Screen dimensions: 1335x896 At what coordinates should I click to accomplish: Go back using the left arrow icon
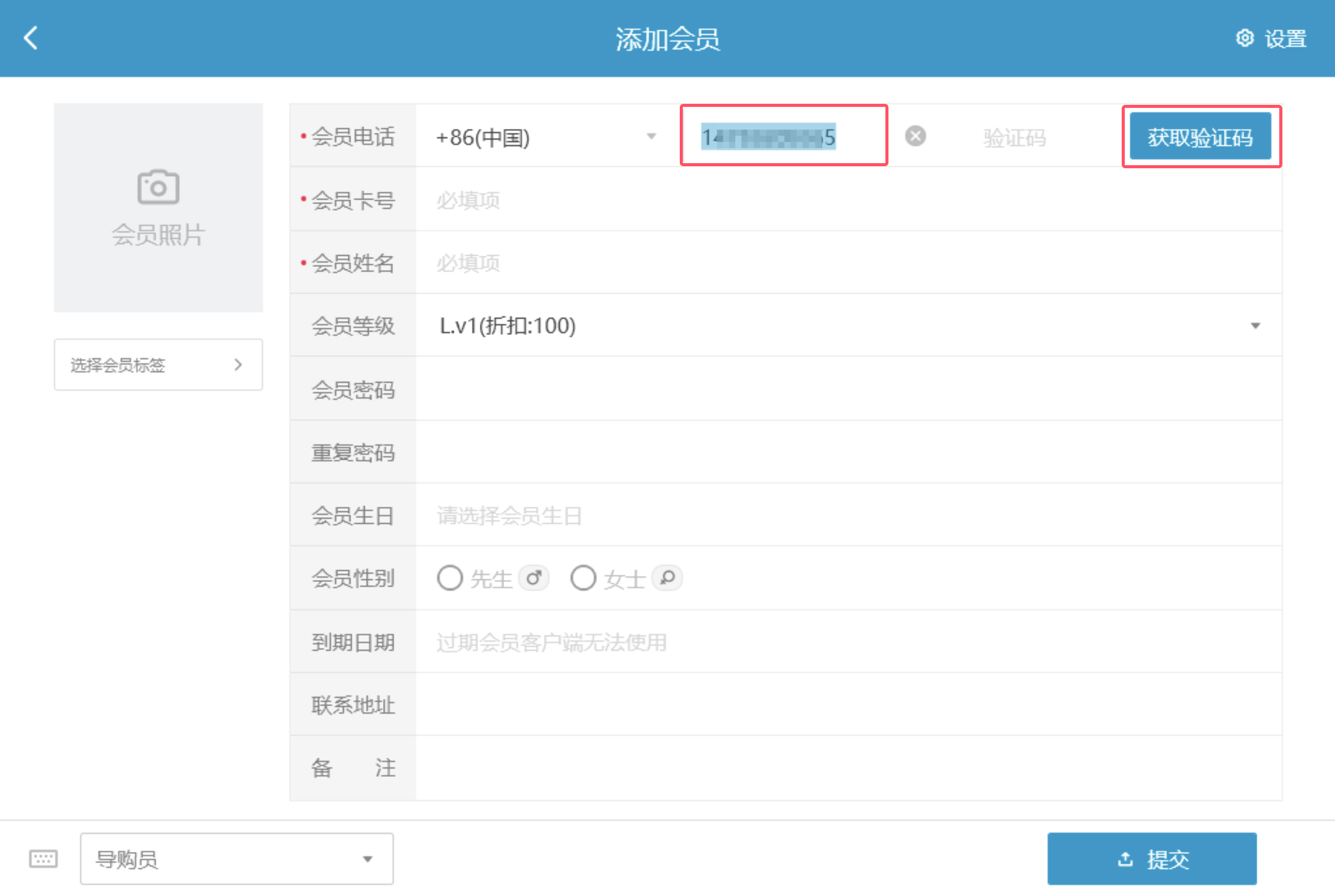click(x=31, y=38)
